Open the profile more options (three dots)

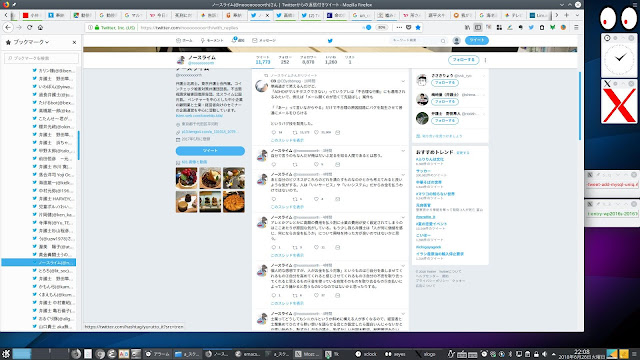pos(485,60)
